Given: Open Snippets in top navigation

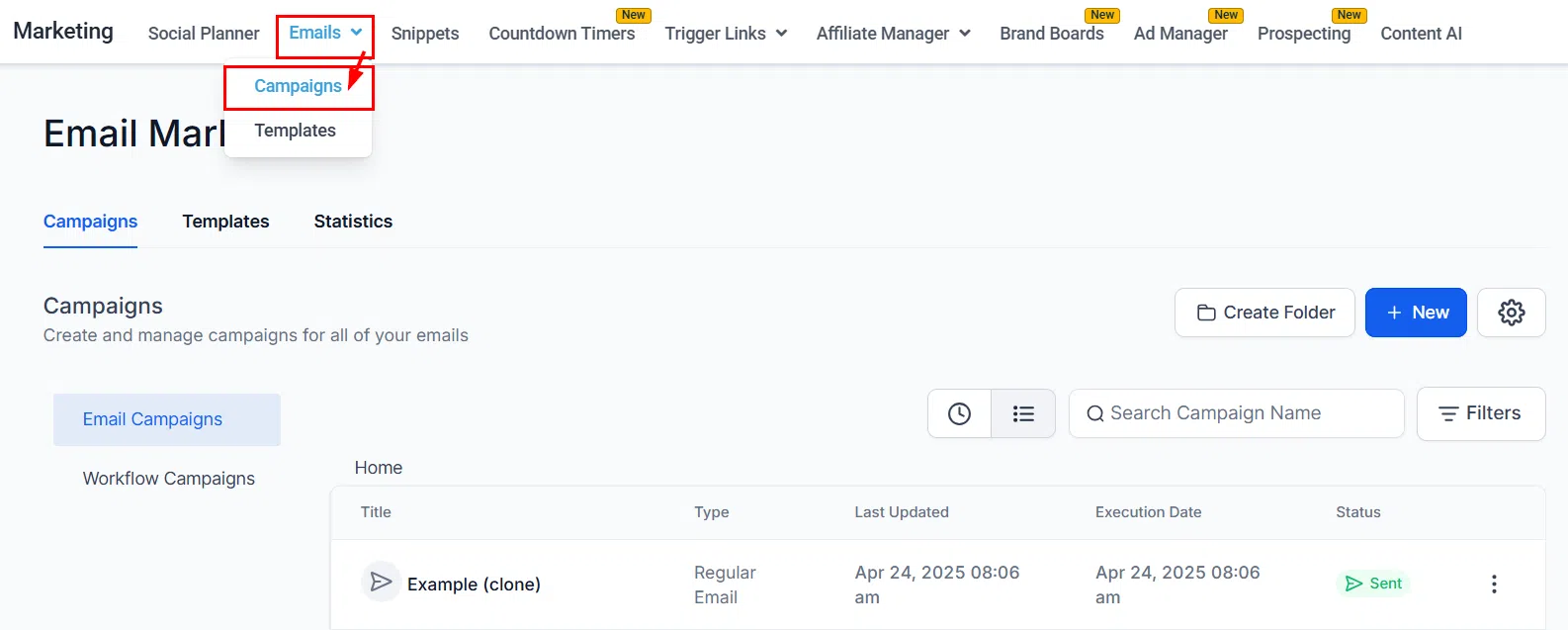Looking at the screenshot, I should tap(425, 34).
